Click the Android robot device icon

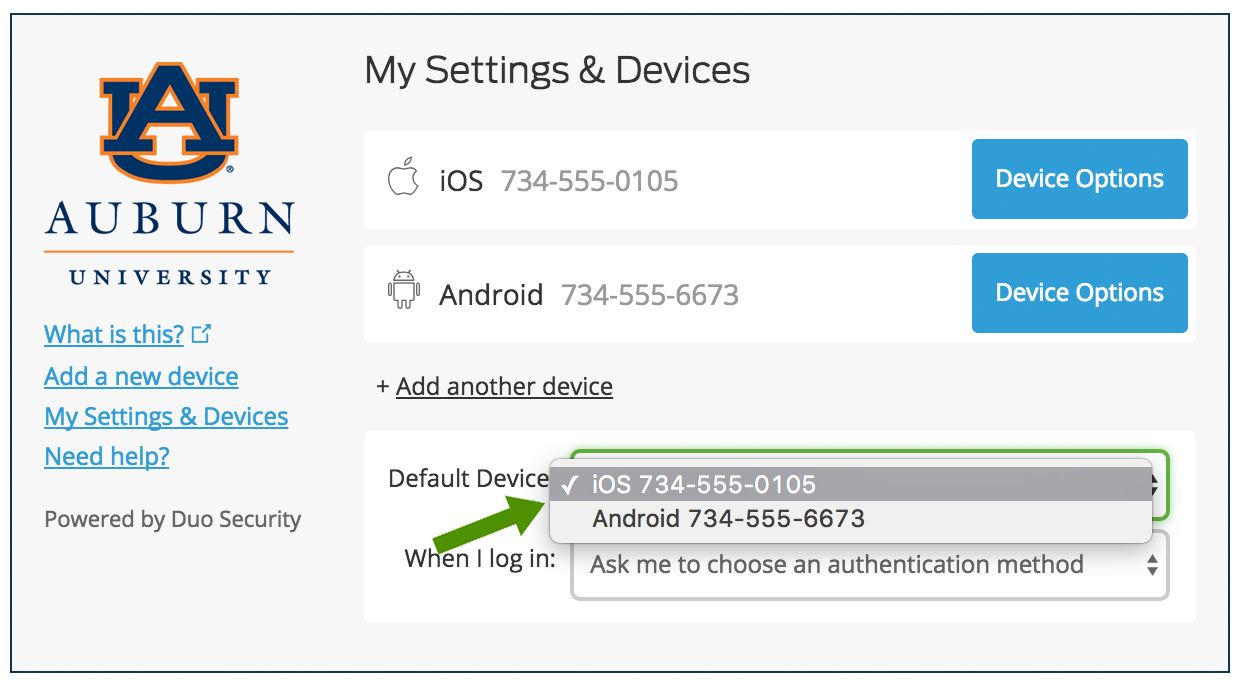402,293
